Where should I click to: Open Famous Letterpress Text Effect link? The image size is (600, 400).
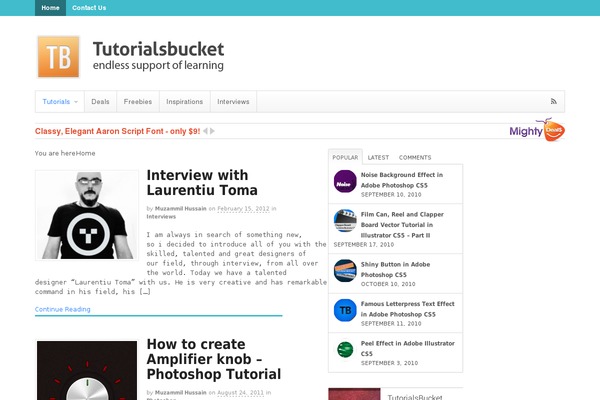[407, 309]
